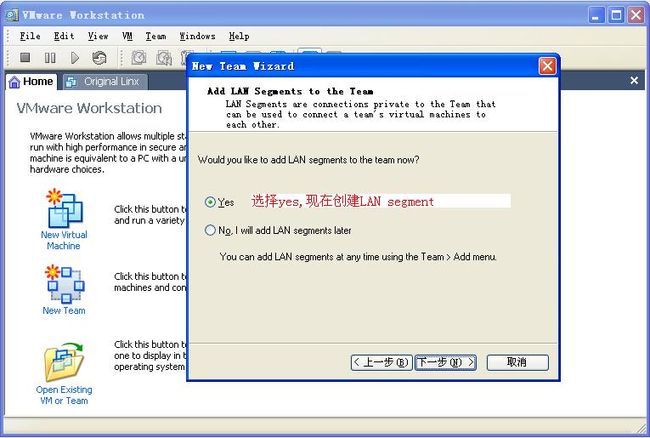Viewport: 650px width, 438px height.
Task: Click the 'You can add LAN segments at any time' note
Action: 358,257
